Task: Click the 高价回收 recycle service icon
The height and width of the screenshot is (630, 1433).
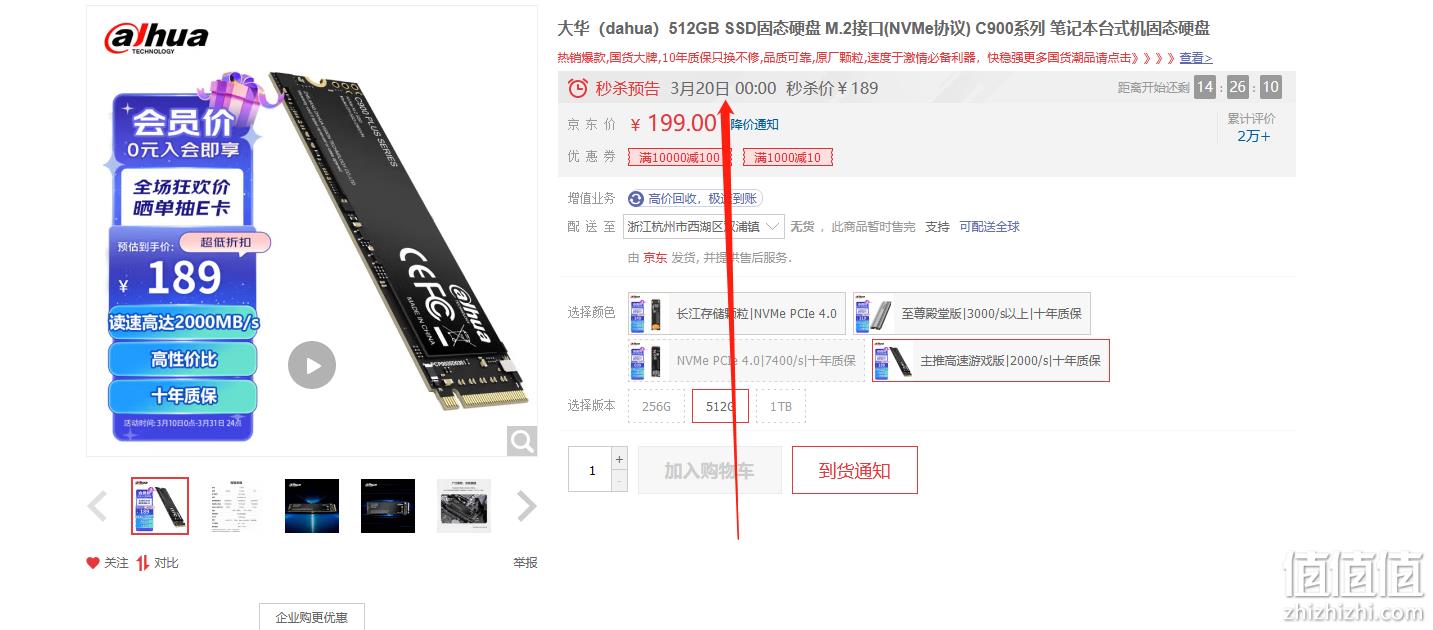Action: (x=636, y=199)
